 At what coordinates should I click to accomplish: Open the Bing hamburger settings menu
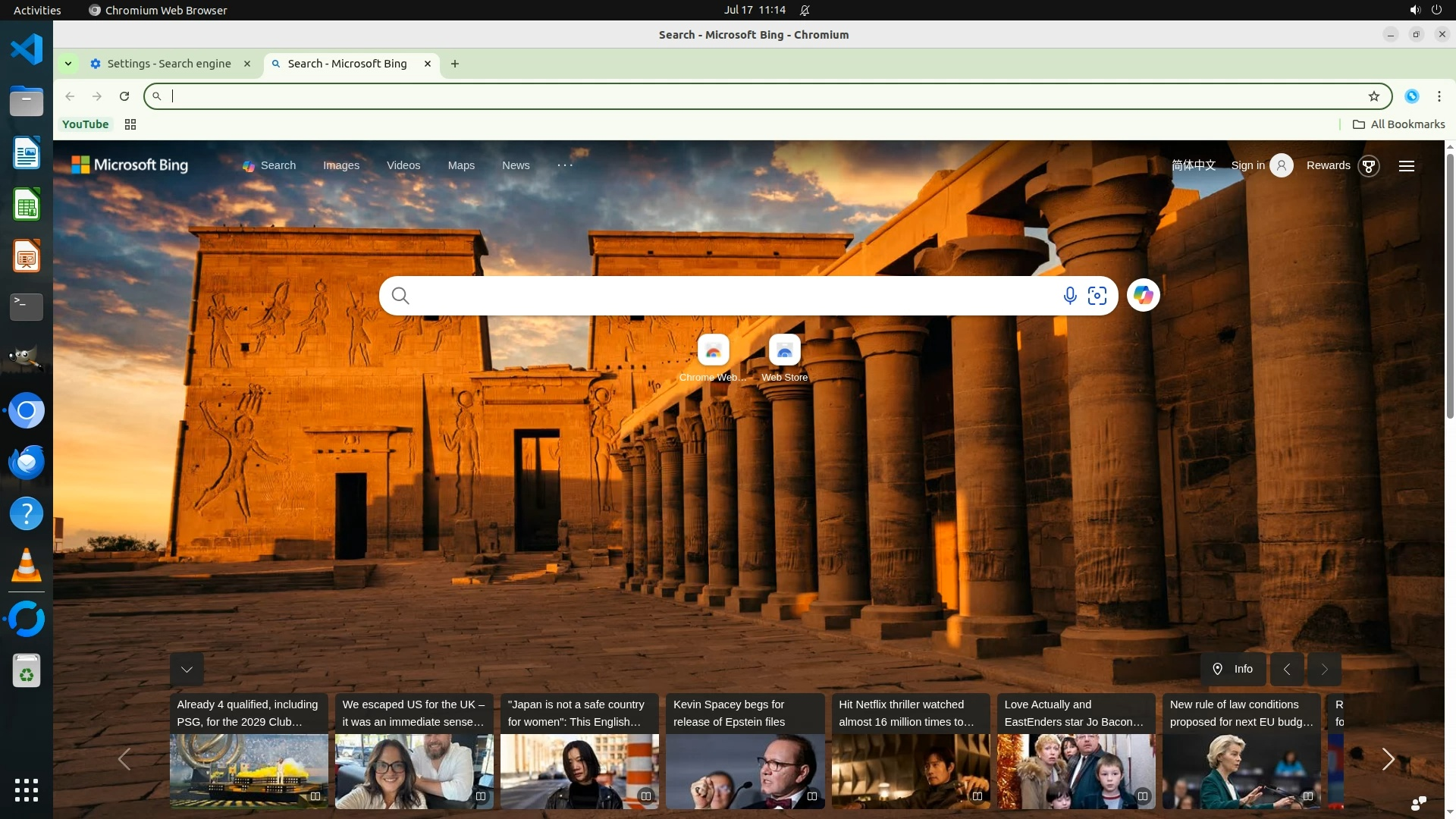(x=1406, y=166)
